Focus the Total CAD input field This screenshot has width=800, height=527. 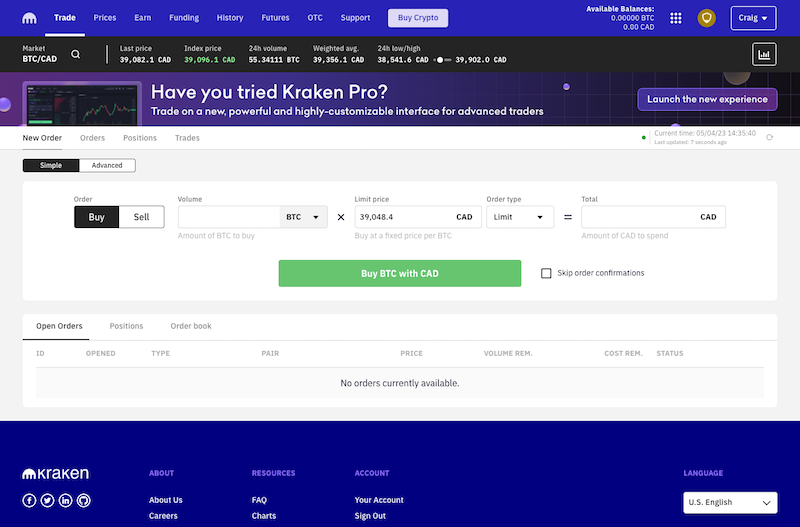click(653, 217)
